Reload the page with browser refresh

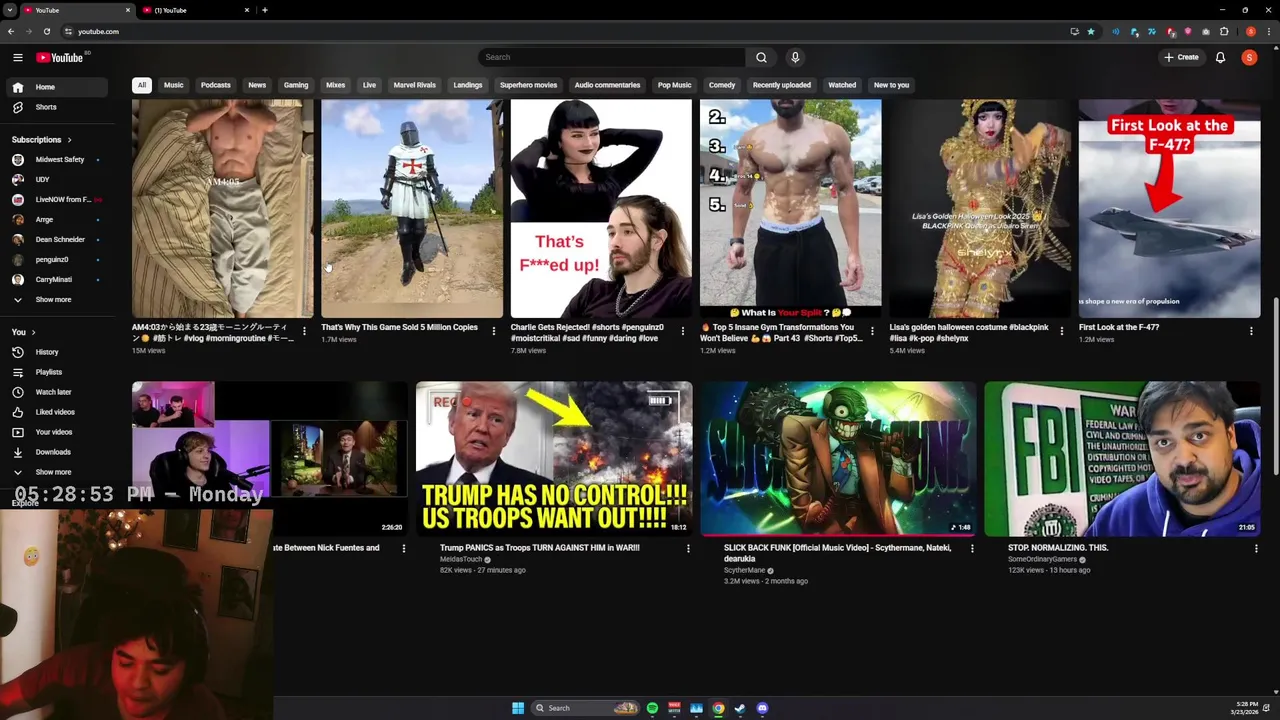(46, 31)
